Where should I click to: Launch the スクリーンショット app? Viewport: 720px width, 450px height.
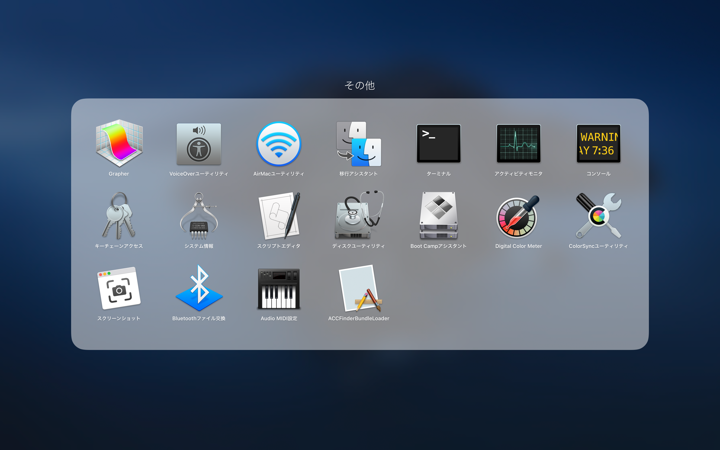tap(119, 288)
